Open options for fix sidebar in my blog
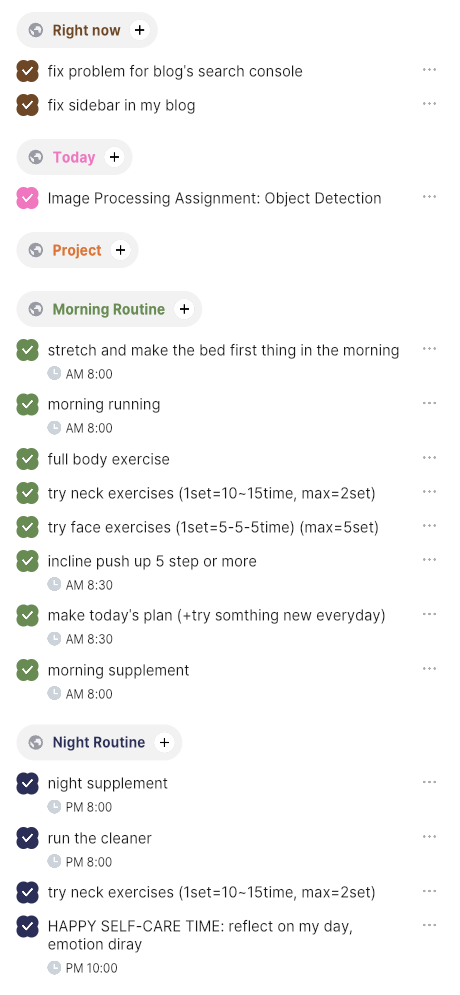This screenshot has height=995, width=460. click(x=430, y=103)
